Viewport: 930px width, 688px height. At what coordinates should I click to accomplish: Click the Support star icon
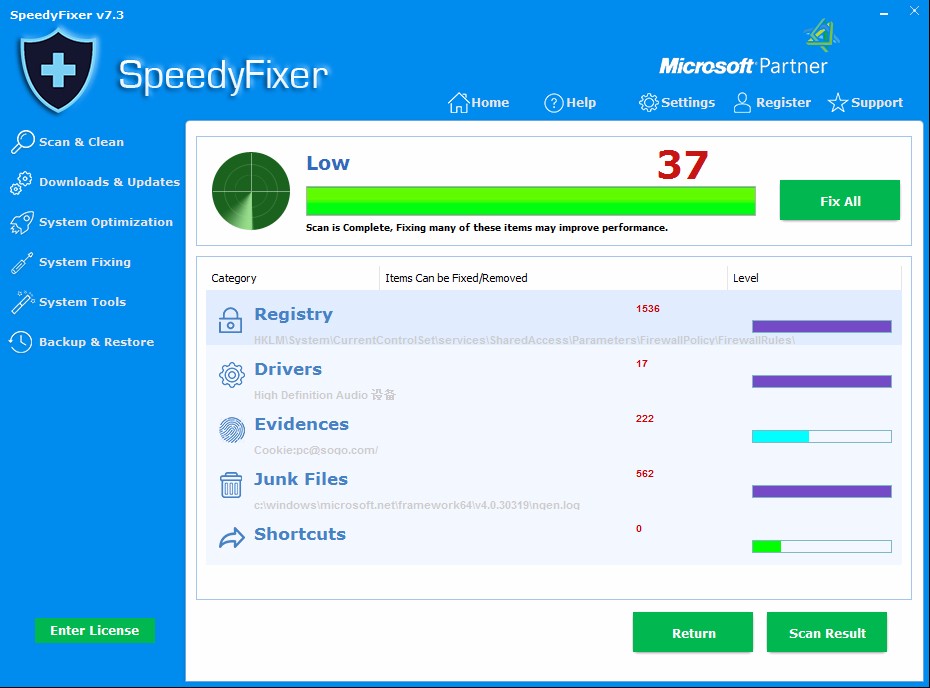[x=837, y=103]
